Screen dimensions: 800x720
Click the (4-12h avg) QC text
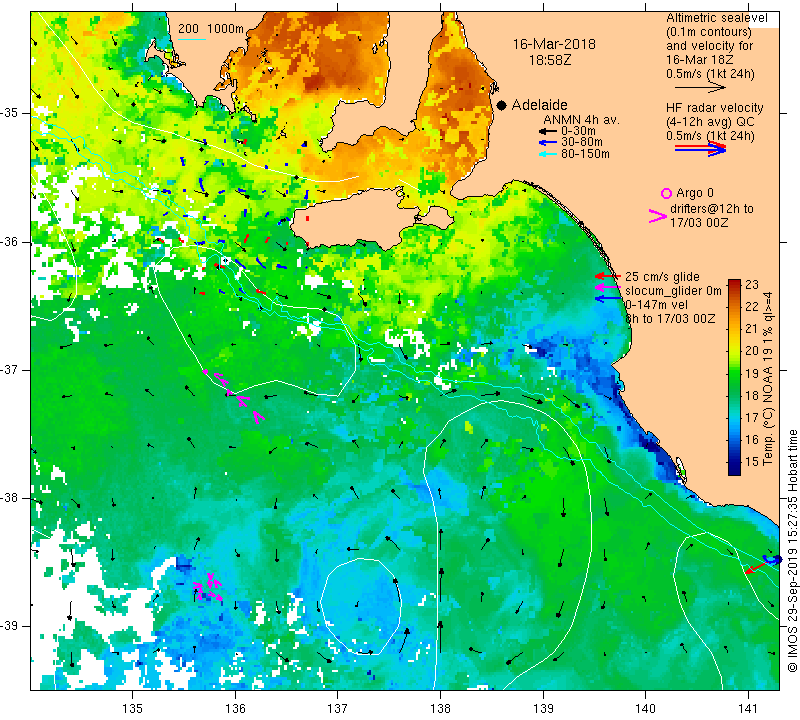tap(710, 122)
